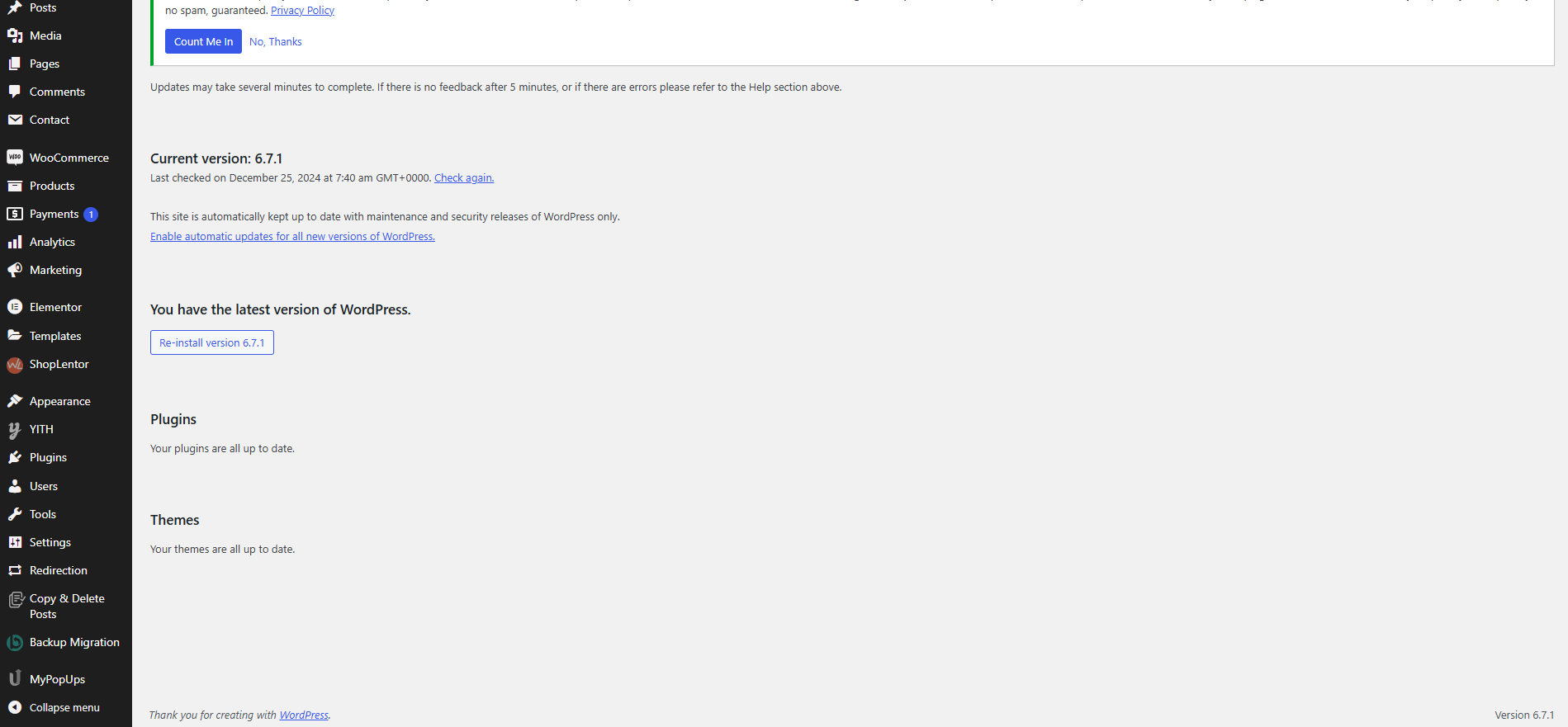The width and height of the screenshot is (1568, 727).
Task: Click the Contact envelope icon
Action: coord(15,120)
